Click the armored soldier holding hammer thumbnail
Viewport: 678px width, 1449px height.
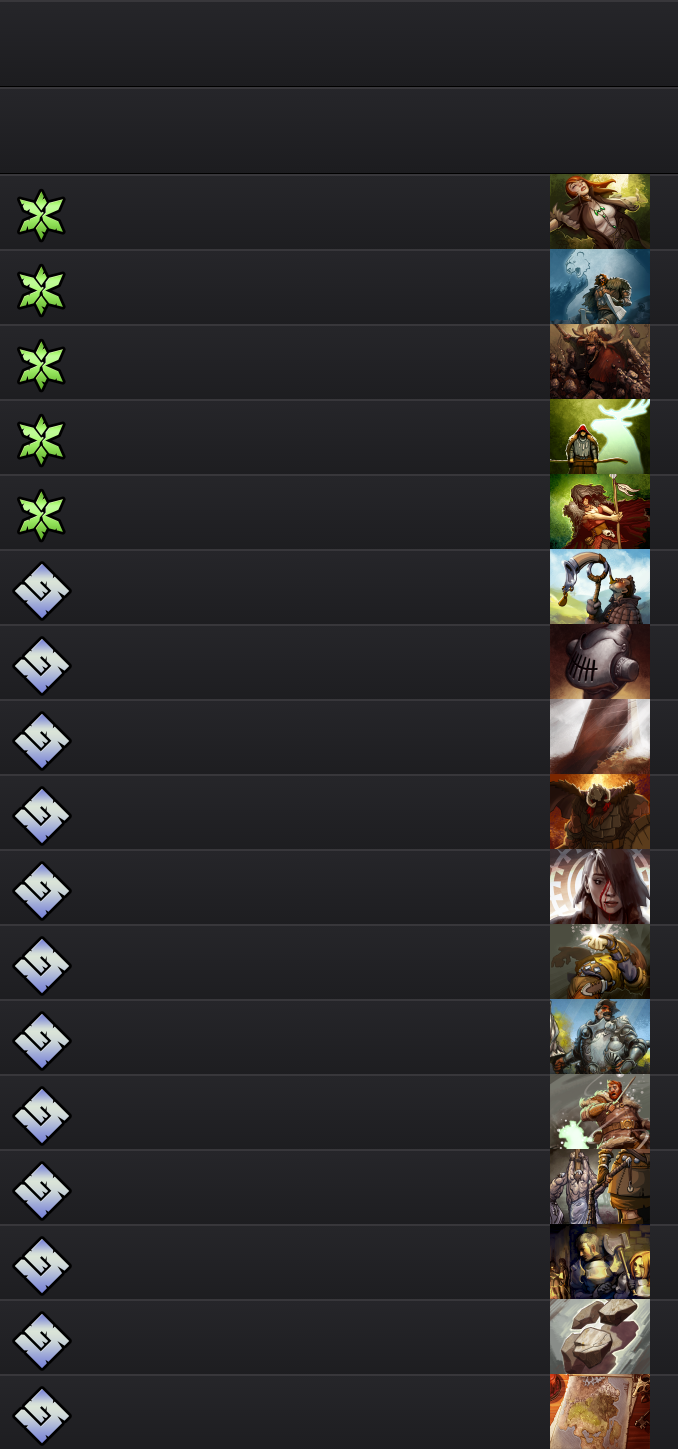pyautogui.click(x=600, y=1262)
